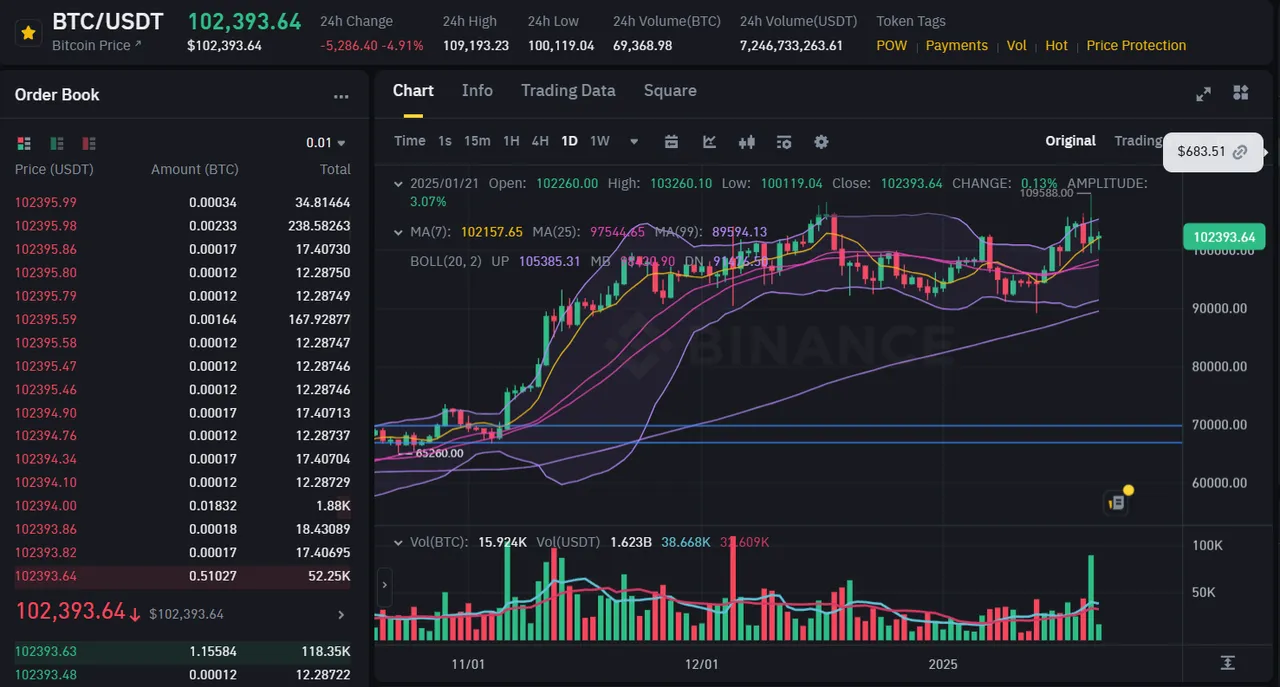Click the Amount (BTC) column header

[x=195, y=169]
